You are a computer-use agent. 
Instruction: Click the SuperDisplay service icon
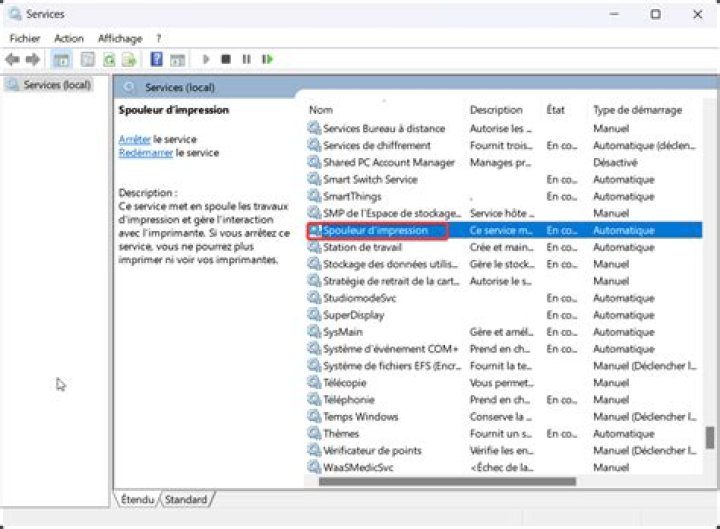(x=314, y=315)
